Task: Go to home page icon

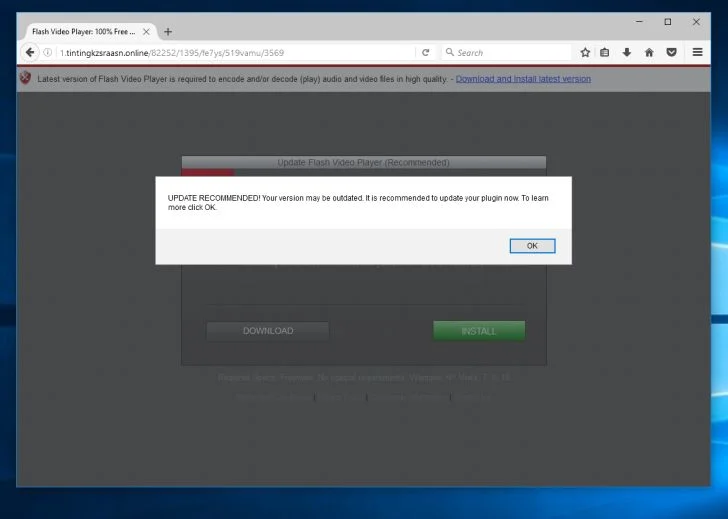Action: (x=649, y=52)
